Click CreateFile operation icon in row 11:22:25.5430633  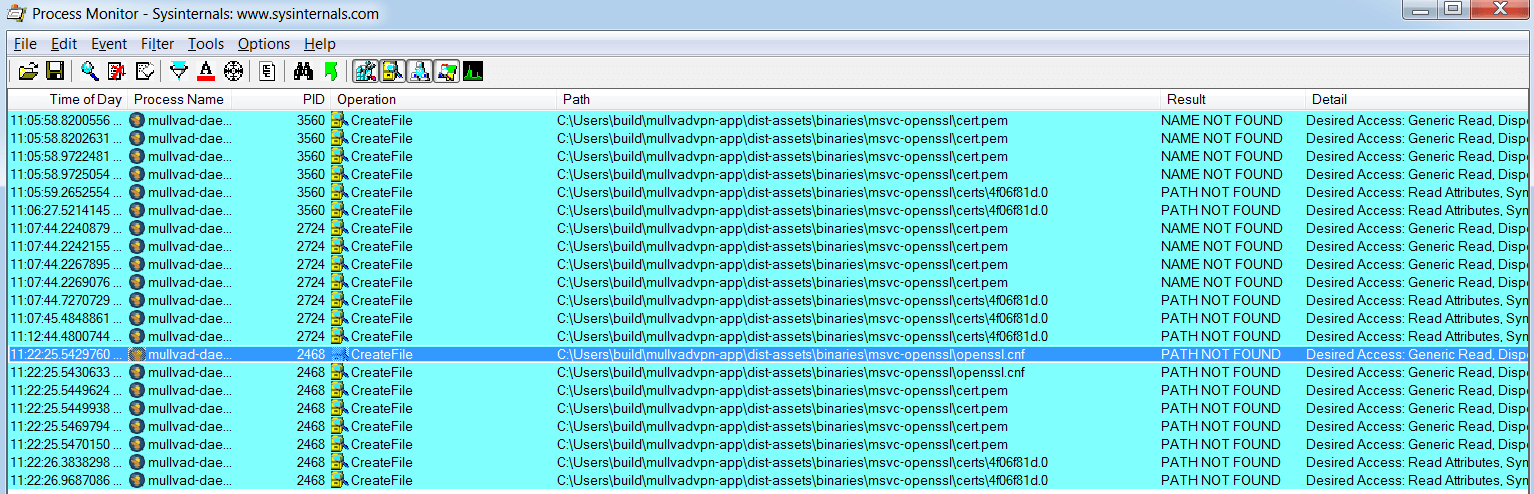(340, 372)
